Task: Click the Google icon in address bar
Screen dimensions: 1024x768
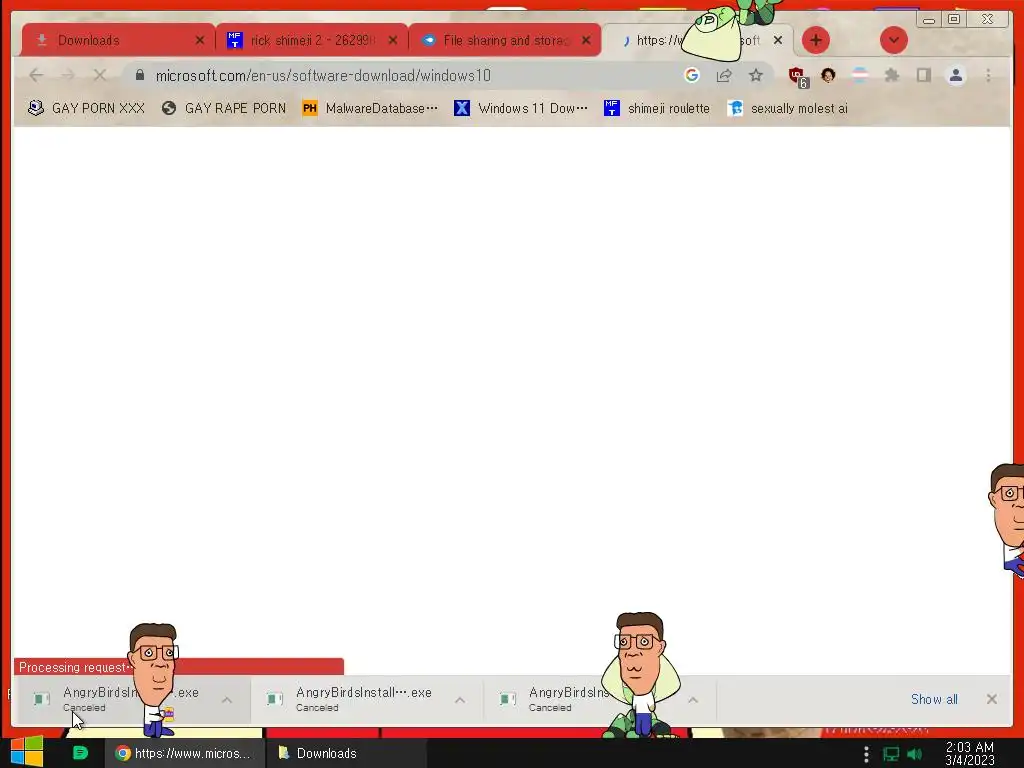Action: tap(692, 76)
